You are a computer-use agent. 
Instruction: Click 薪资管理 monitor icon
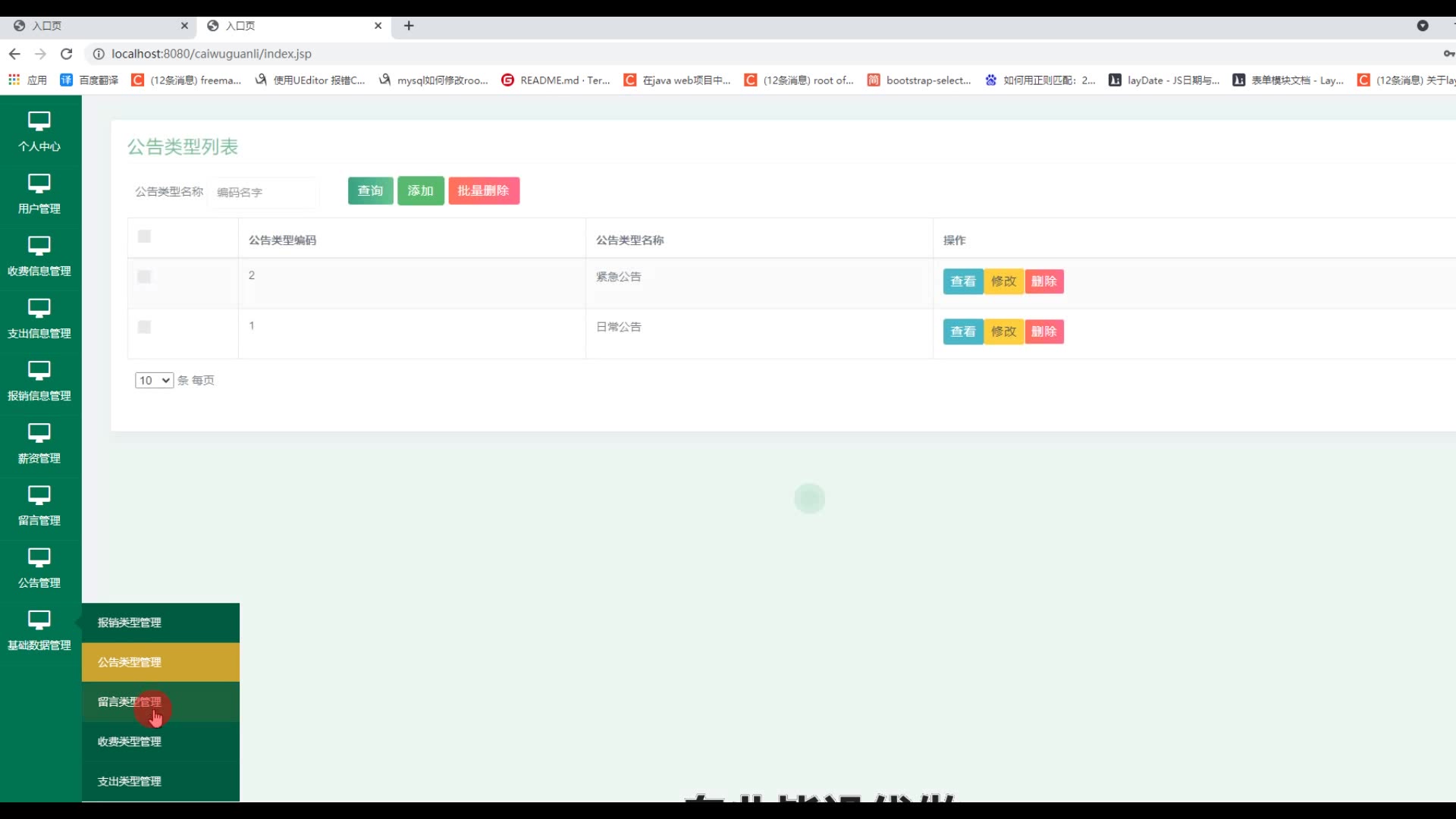tap(39, 433)
